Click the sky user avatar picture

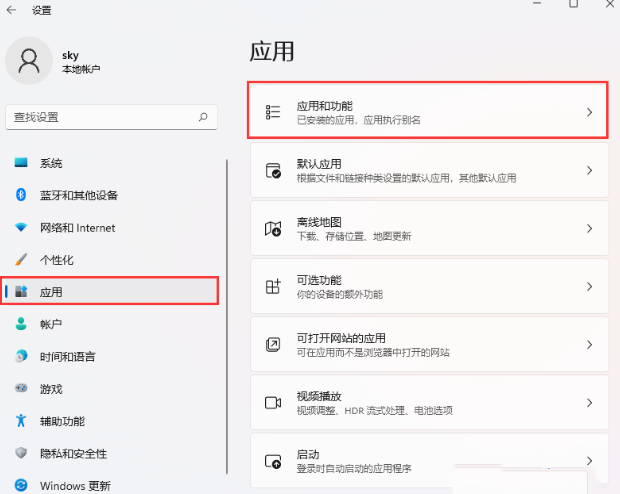click(x=29, y=61)
